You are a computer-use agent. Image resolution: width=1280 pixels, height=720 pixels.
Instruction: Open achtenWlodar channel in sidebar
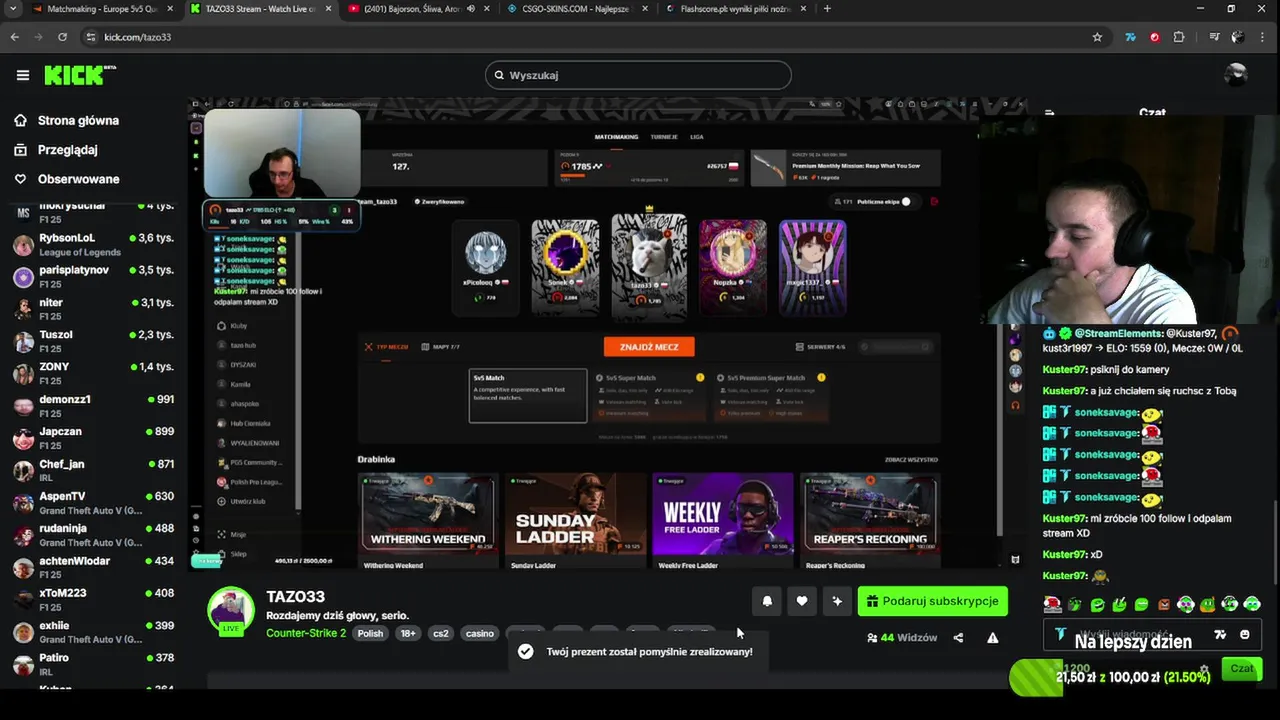point(94,567)
